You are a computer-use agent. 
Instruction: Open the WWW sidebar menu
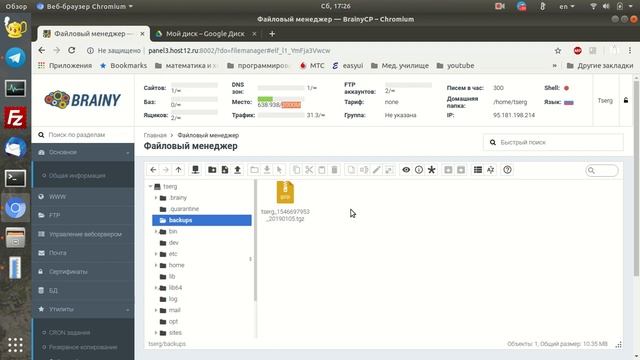click(83, 197)
